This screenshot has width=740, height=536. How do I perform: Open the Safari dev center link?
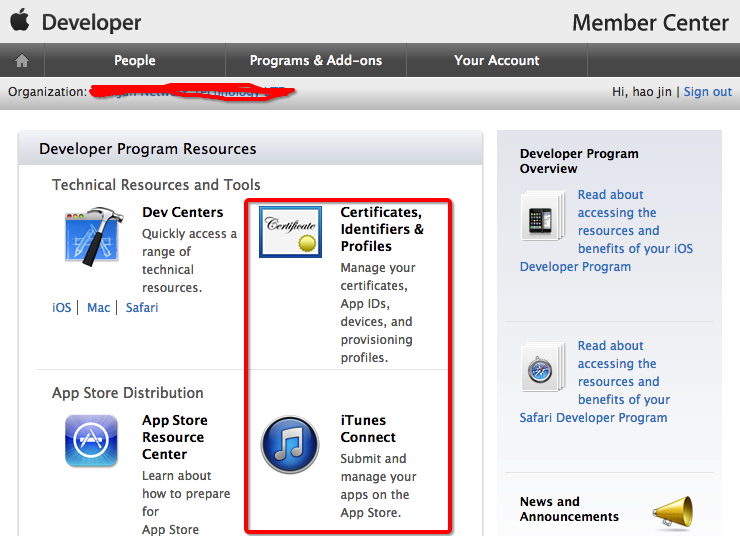(142, 308)
